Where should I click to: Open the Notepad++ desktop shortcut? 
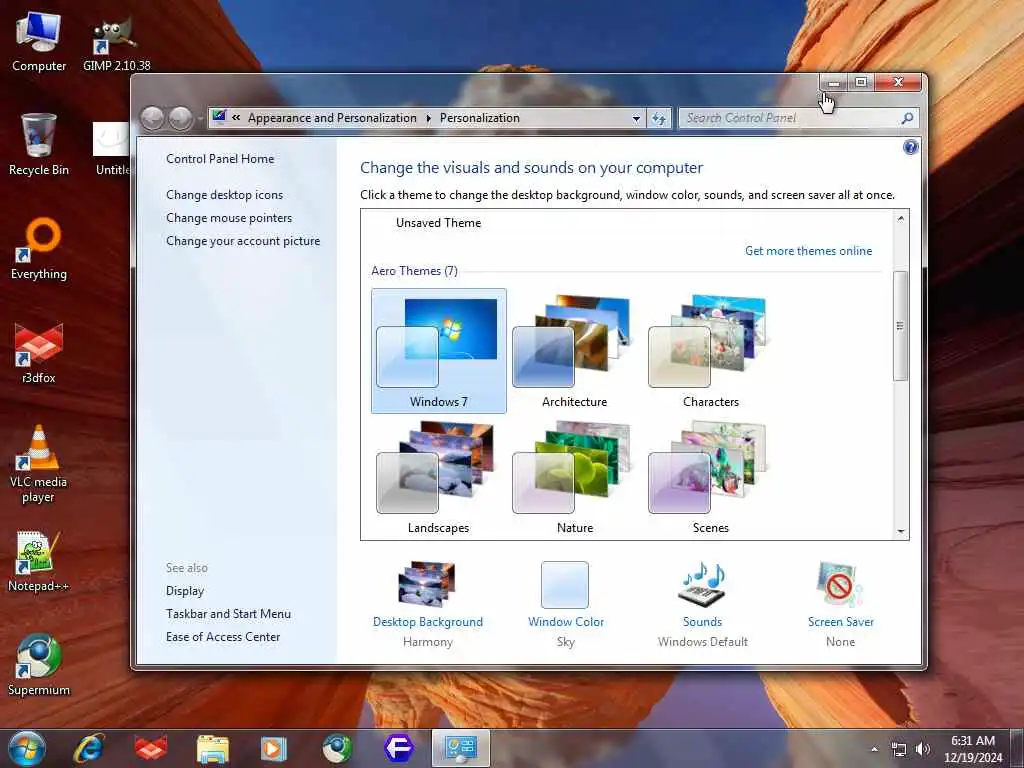tap(38, 560)
